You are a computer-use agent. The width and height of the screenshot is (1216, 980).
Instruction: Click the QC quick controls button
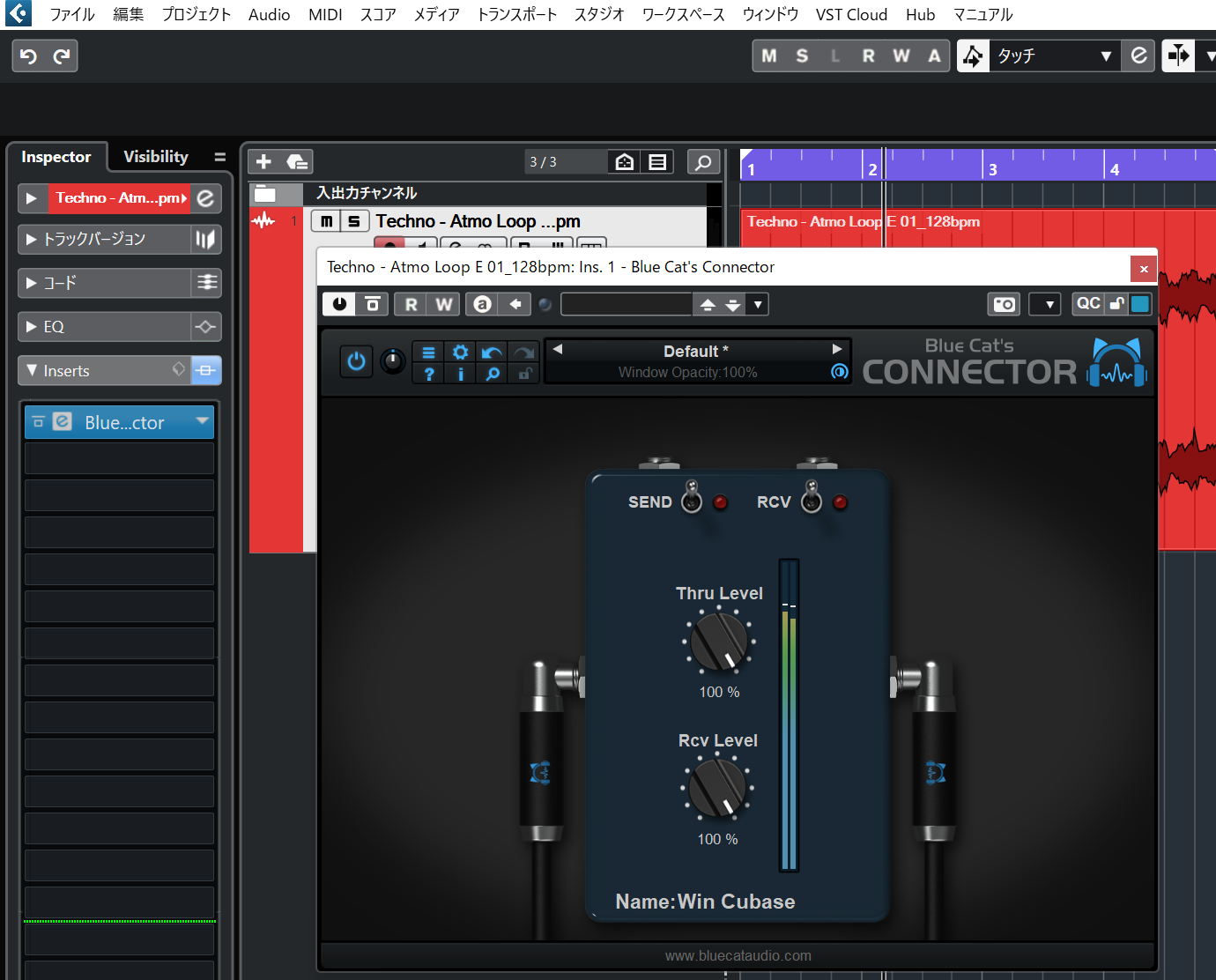click(x=1088, y=303)
